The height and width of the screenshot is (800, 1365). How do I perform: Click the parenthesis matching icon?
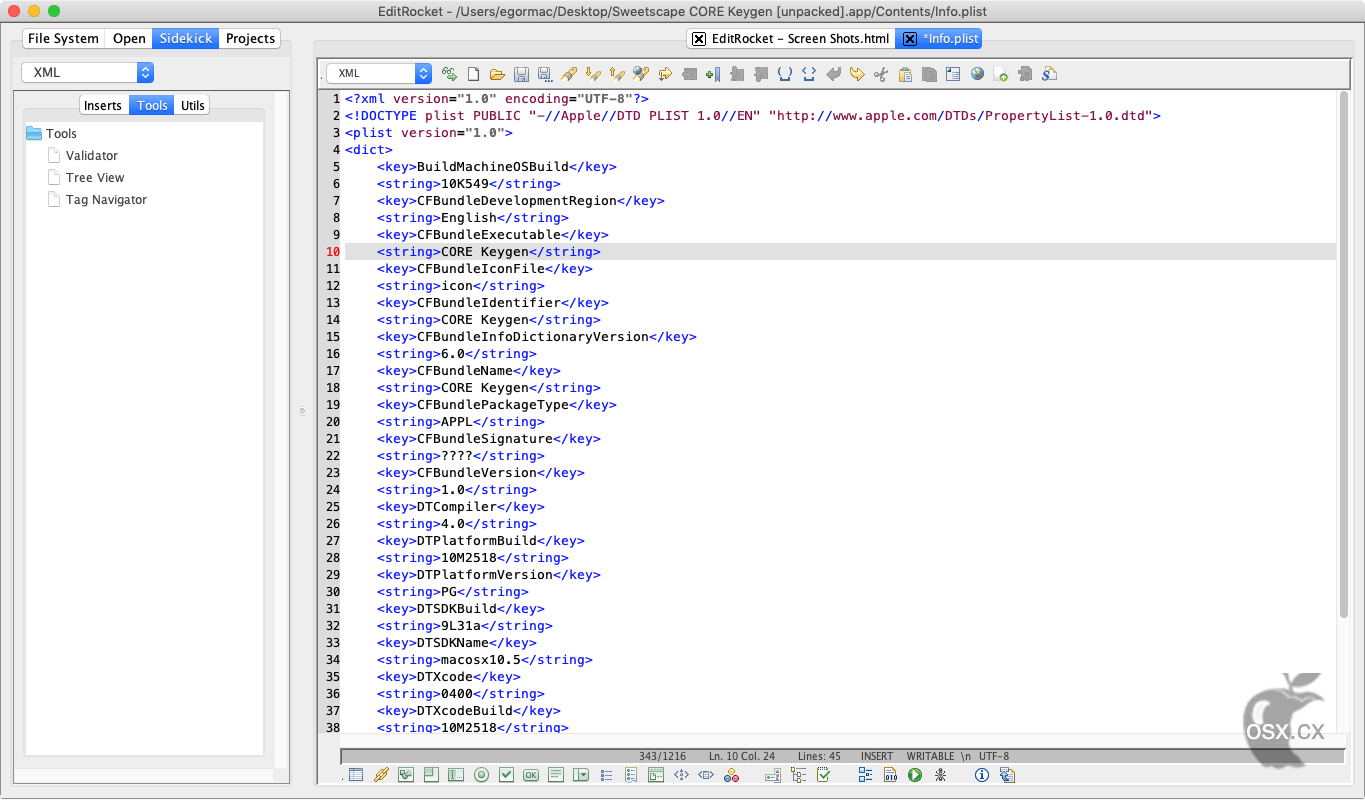click(785, 74)
